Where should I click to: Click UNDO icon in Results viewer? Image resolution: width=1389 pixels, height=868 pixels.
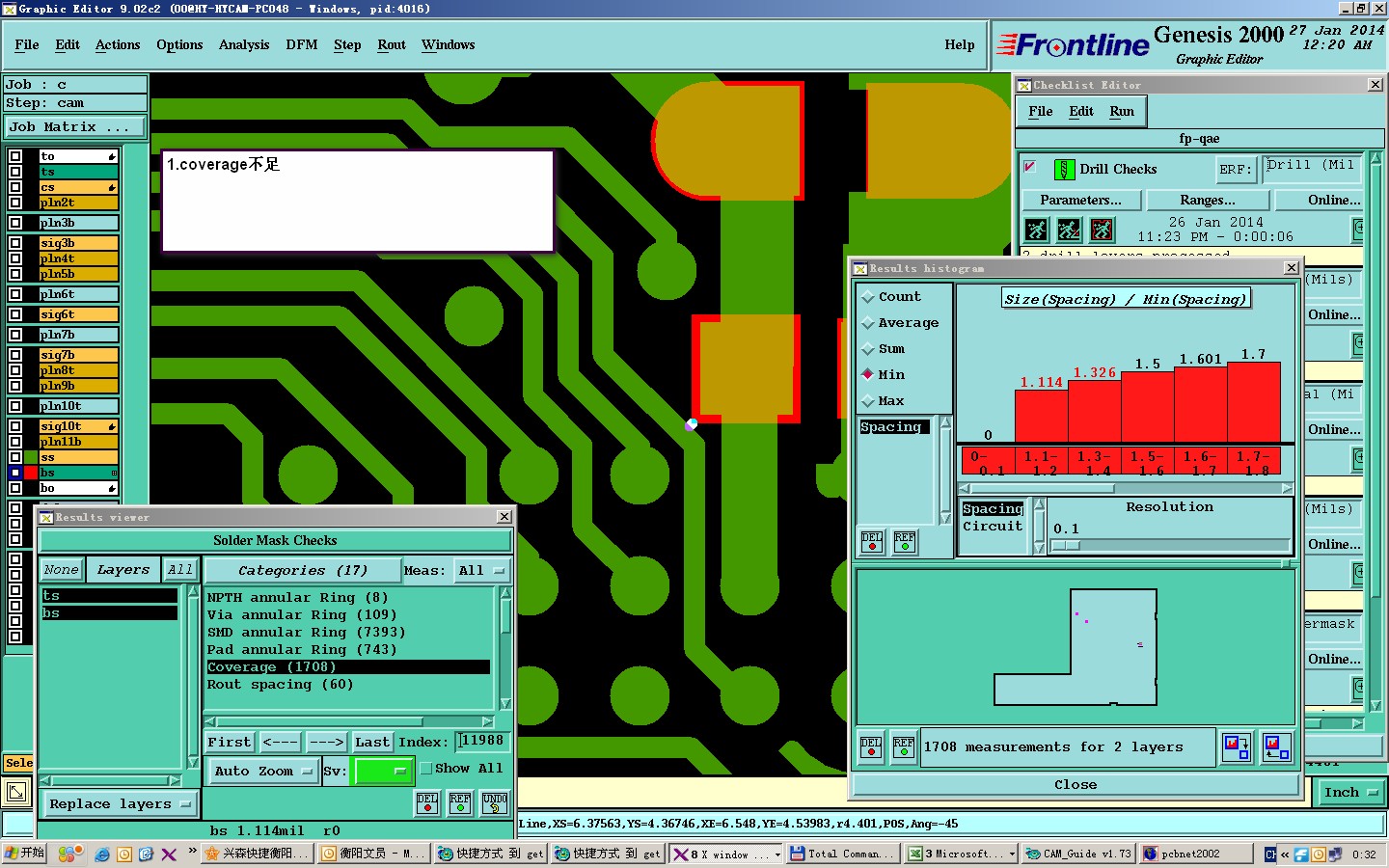495,802
